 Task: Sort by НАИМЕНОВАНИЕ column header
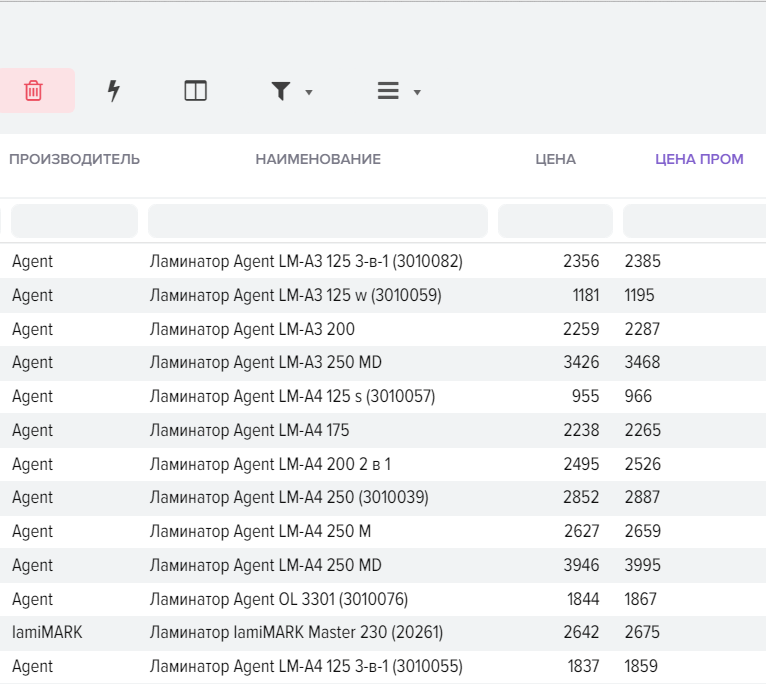pos(318,159)
